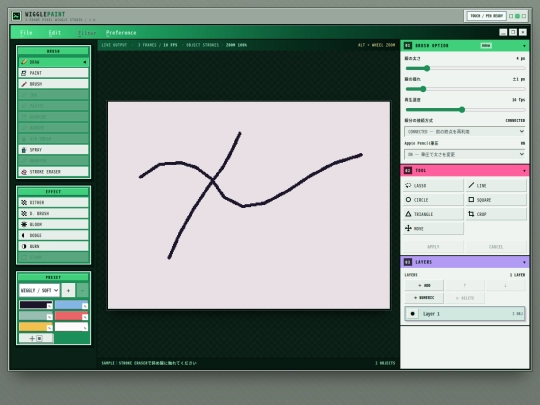Viewport: 540px width, 405px height.
Task: Pick the Spray tool
Action: (x=53, y=150)
